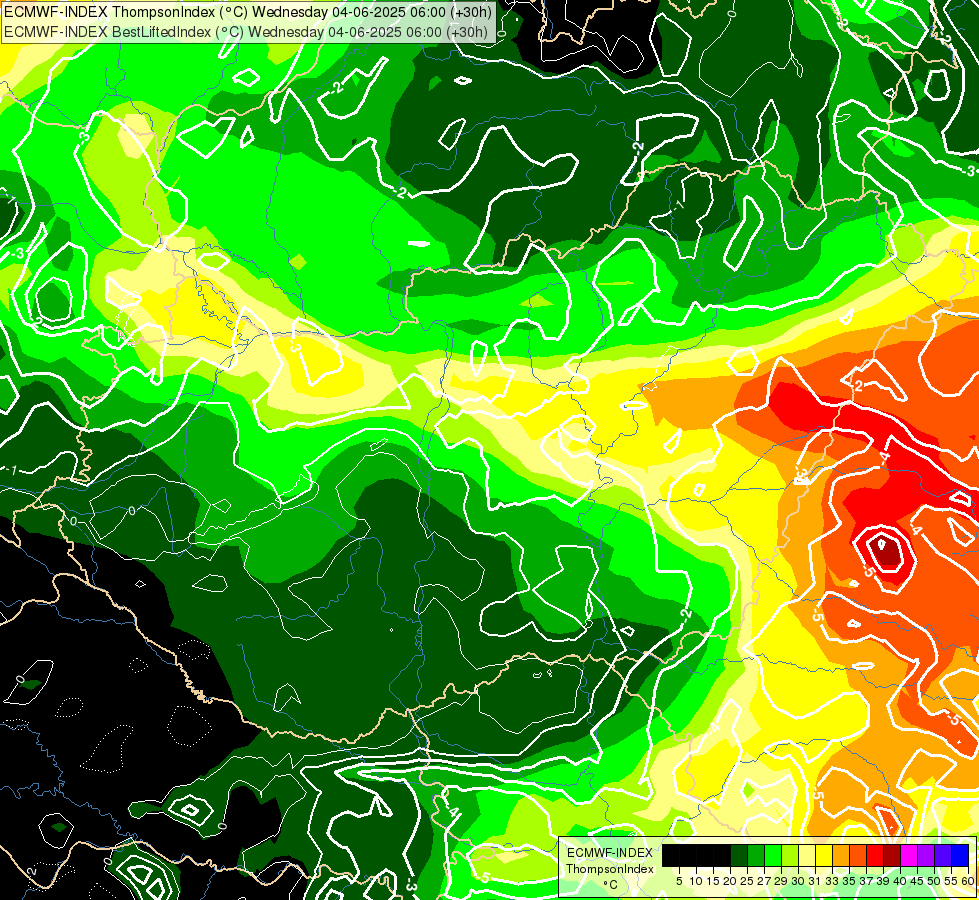Click the legend tick value 35
The width and height of the screenshot is (979, 900).
[850, 881]
